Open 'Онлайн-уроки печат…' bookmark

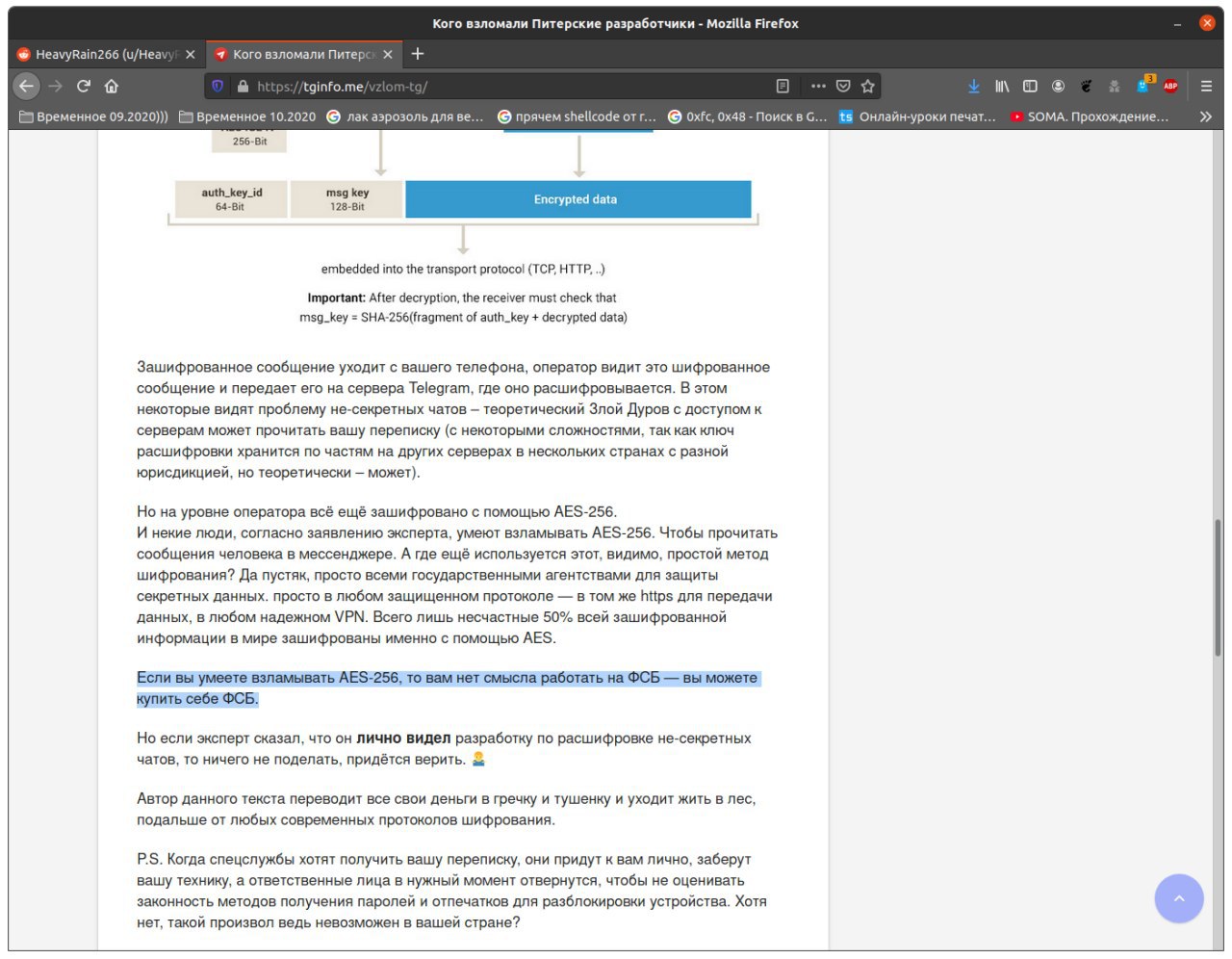click(917, 117)
